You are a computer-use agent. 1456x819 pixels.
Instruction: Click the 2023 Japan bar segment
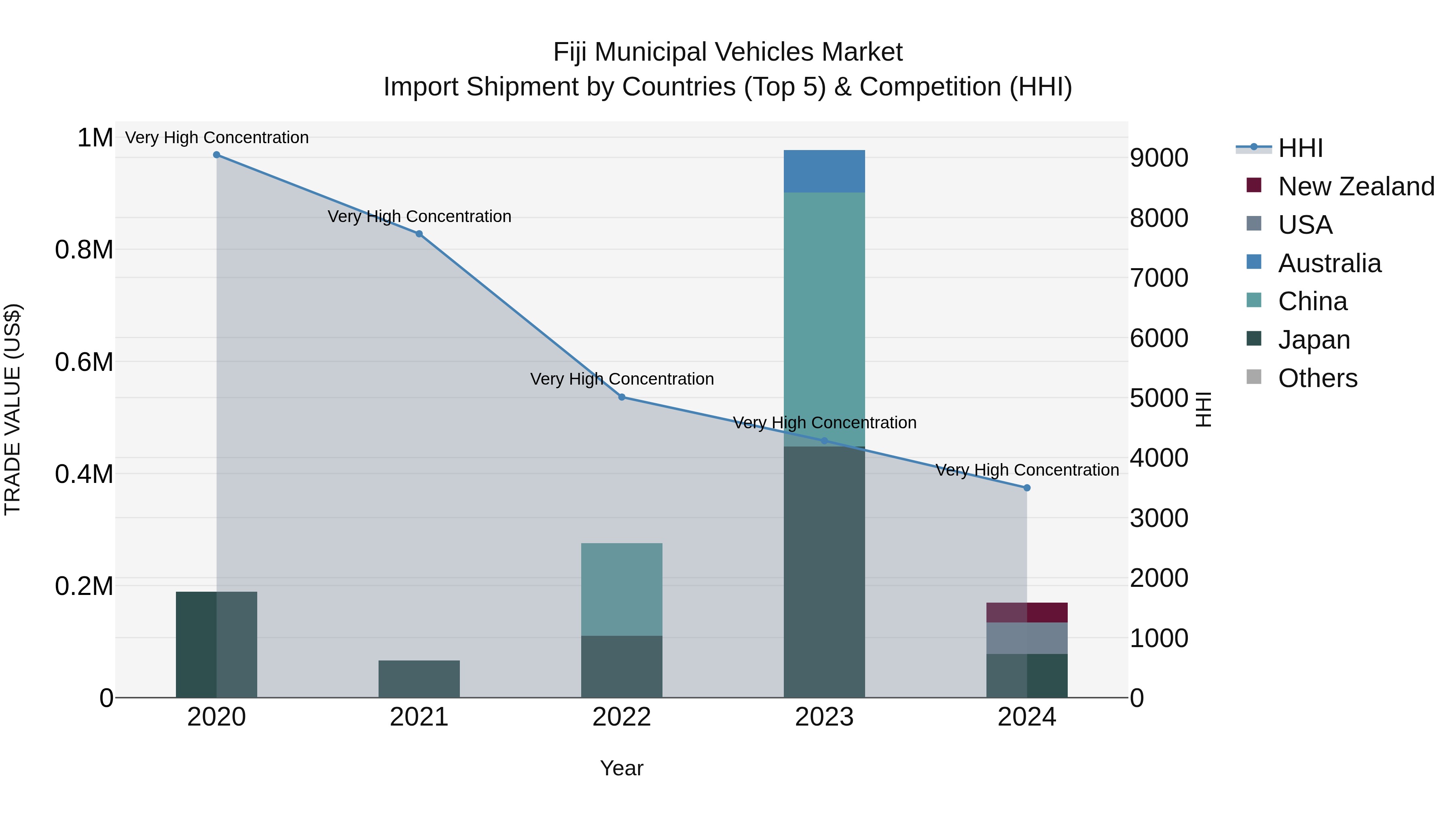[x=824, y=572]
